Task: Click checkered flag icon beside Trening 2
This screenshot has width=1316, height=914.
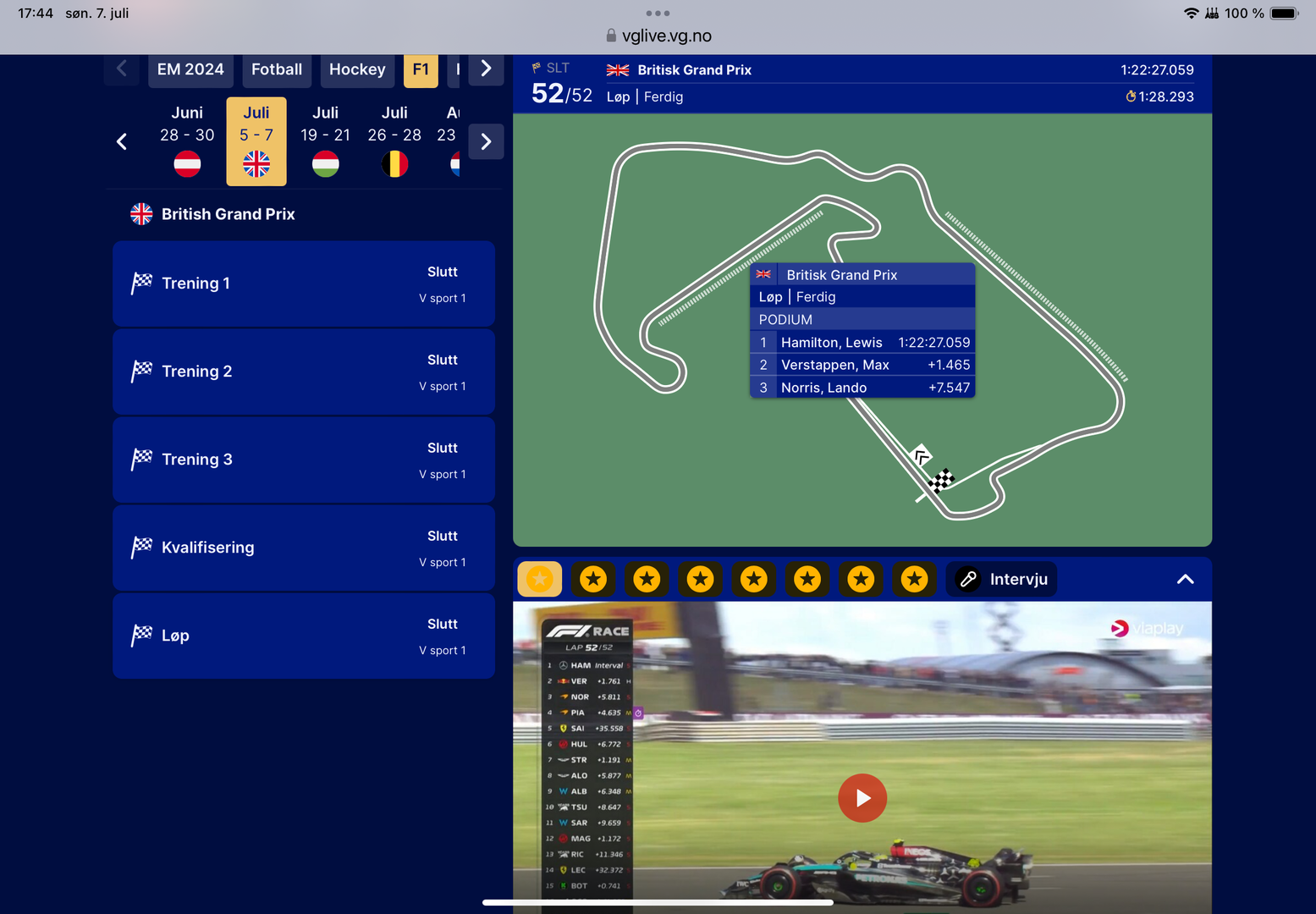Action: [141, 372]
